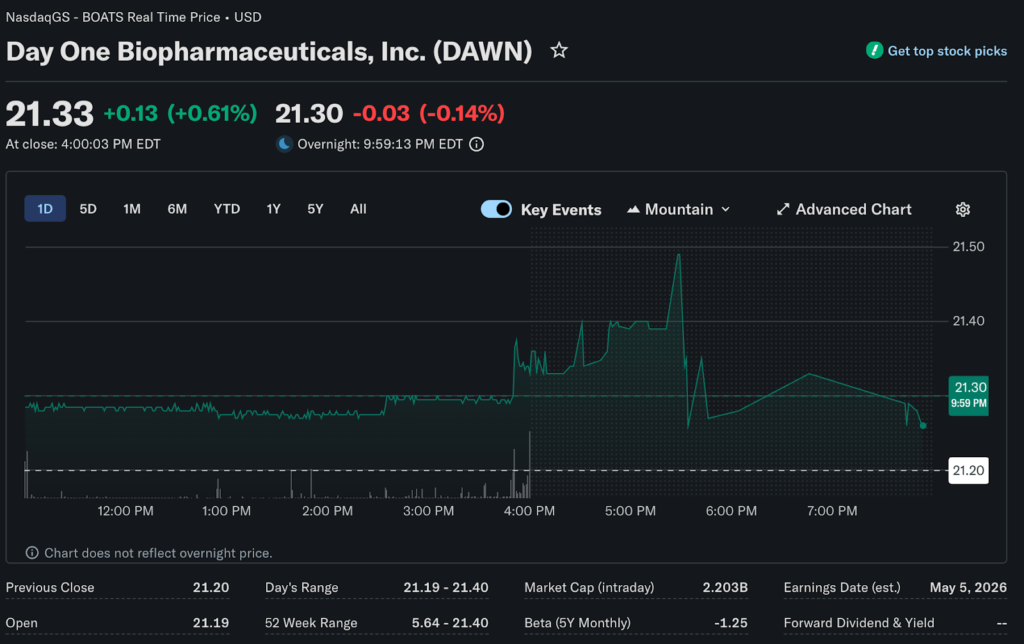This screenshot has height=644, width=1024.
Task: Click the overnight moon icon
Action: click(285, 144)
